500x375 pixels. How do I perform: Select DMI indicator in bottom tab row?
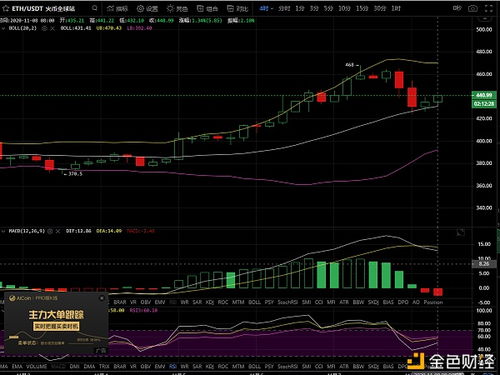(x=75, y=366)
